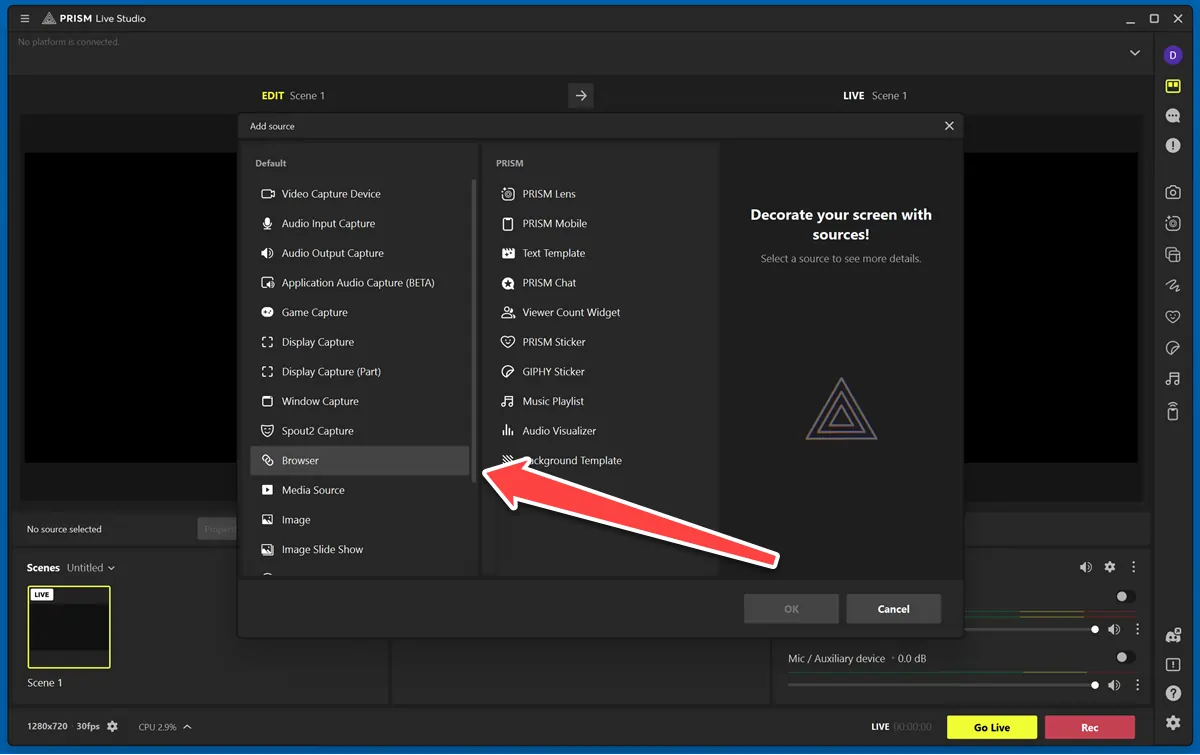Select Game Capture source
This screenshot has height=755, width=1200.
(x=314, y=313)
